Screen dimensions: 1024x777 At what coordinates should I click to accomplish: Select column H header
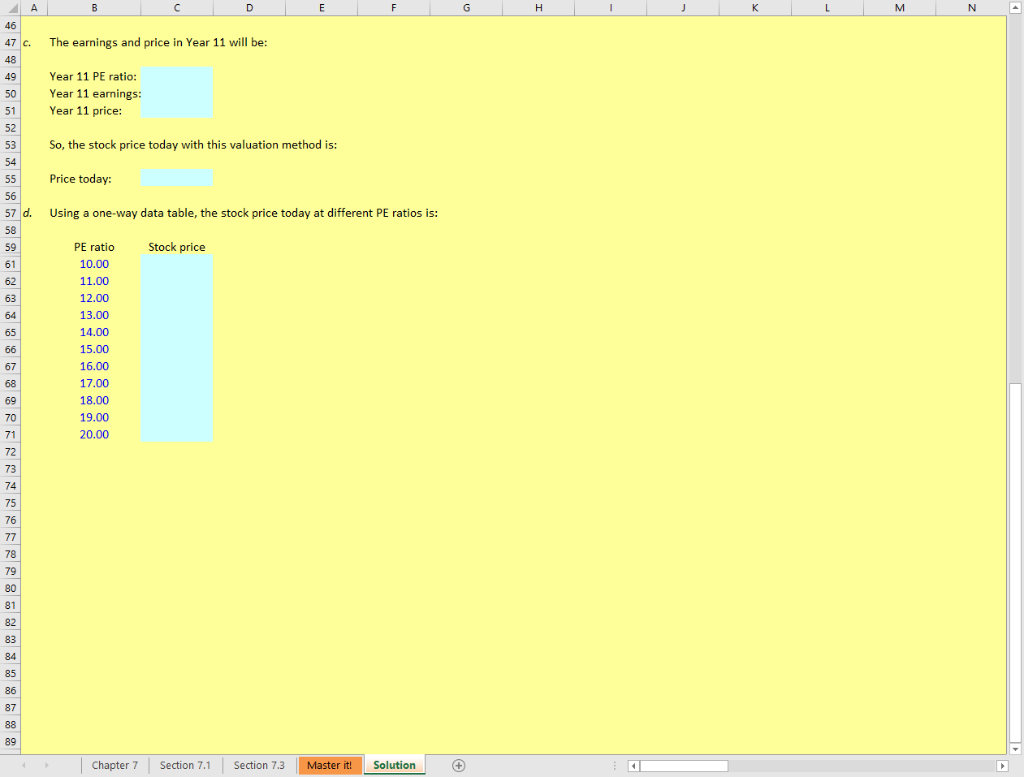[x=539, y=8]
